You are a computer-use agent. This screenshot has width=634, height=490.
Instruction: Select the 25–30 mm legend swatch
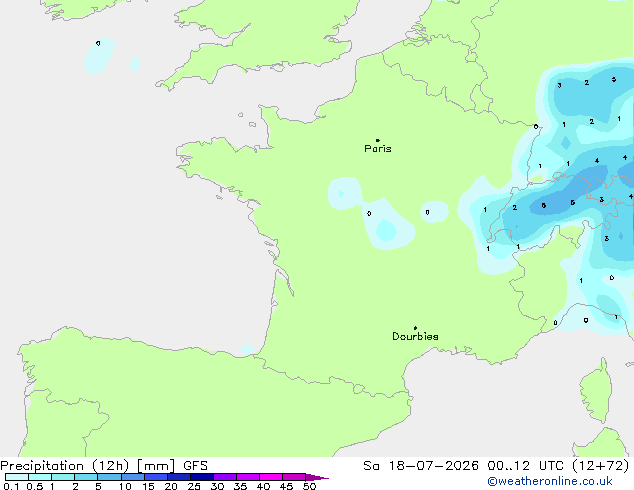point(202,477)
